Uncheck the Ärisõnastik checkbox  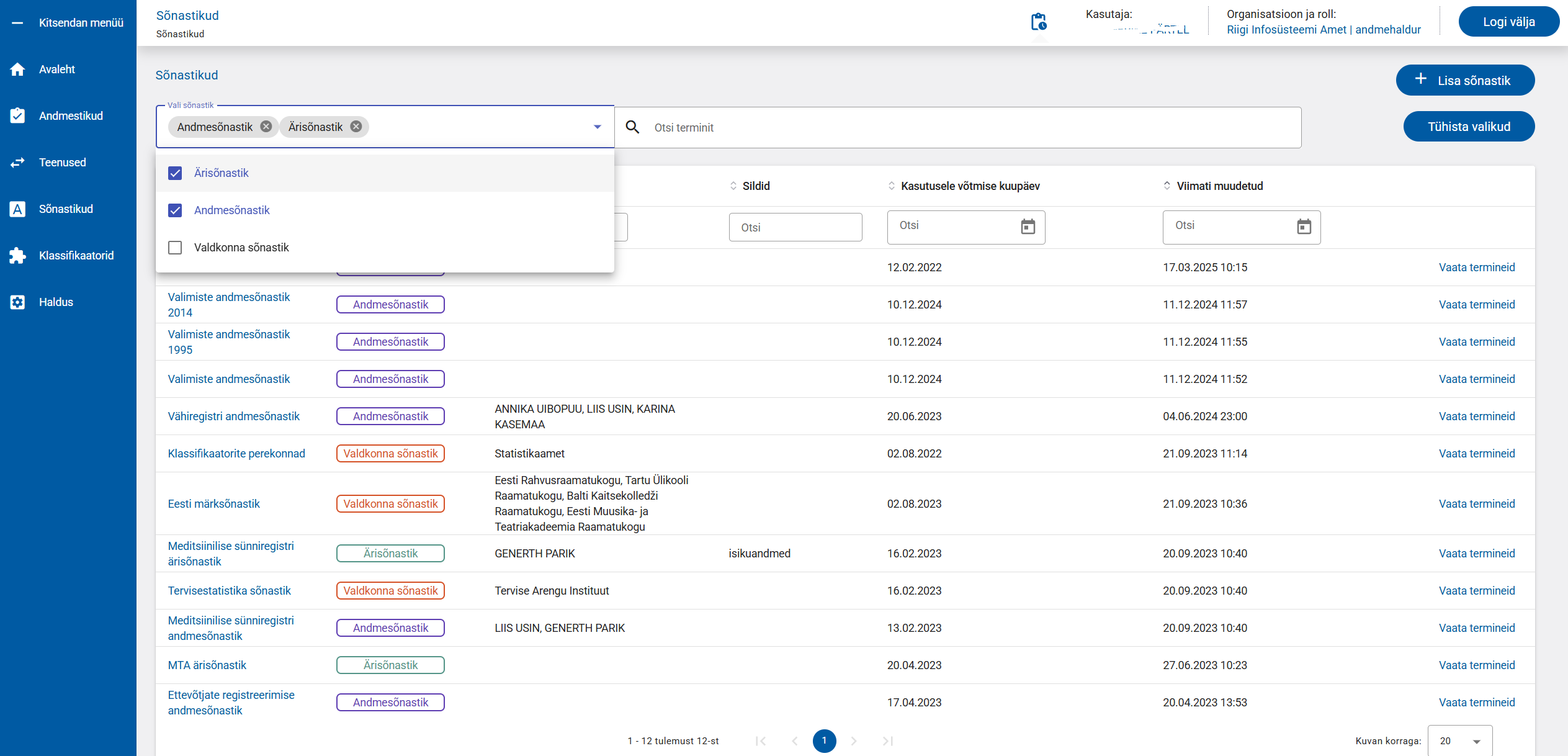175,173
